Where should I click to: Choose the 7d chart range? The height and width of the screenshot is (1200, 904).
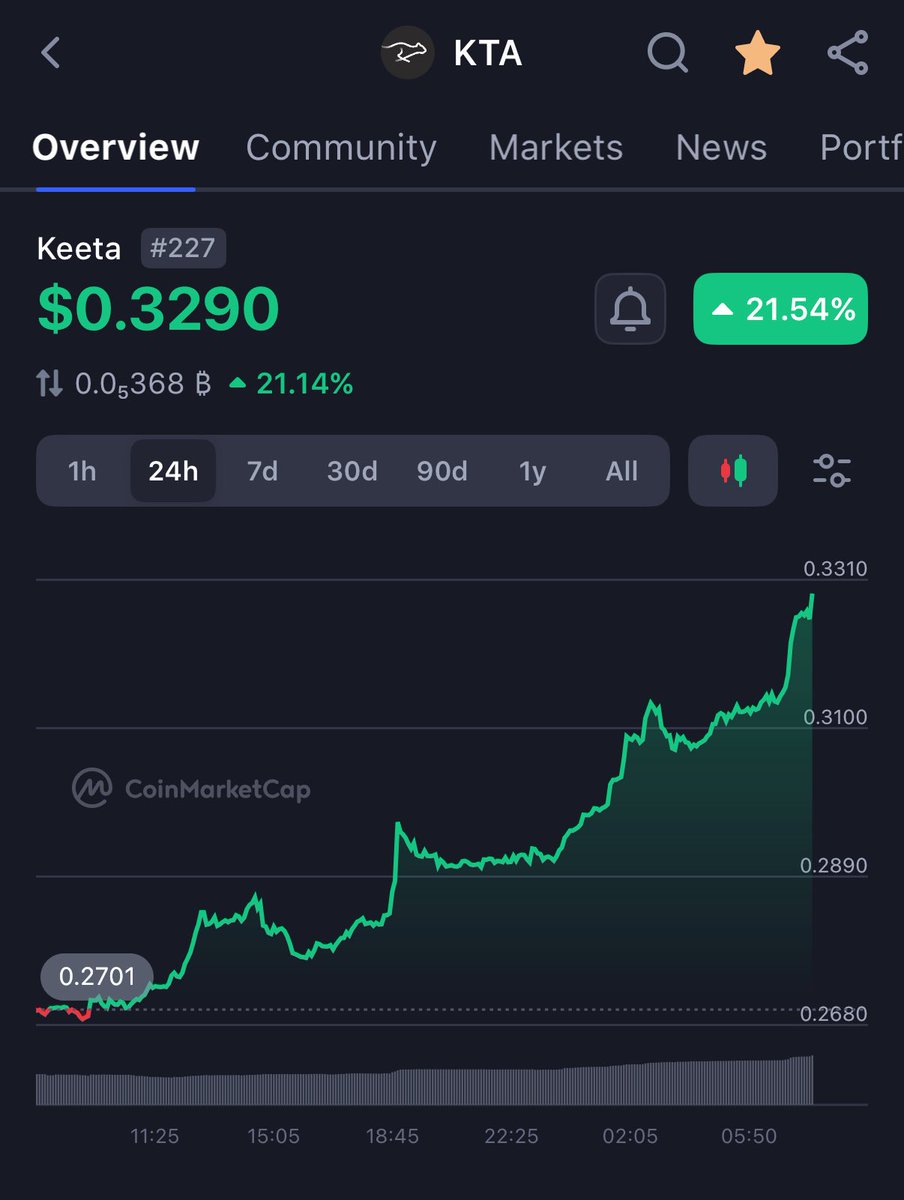[x=262, y=470]
